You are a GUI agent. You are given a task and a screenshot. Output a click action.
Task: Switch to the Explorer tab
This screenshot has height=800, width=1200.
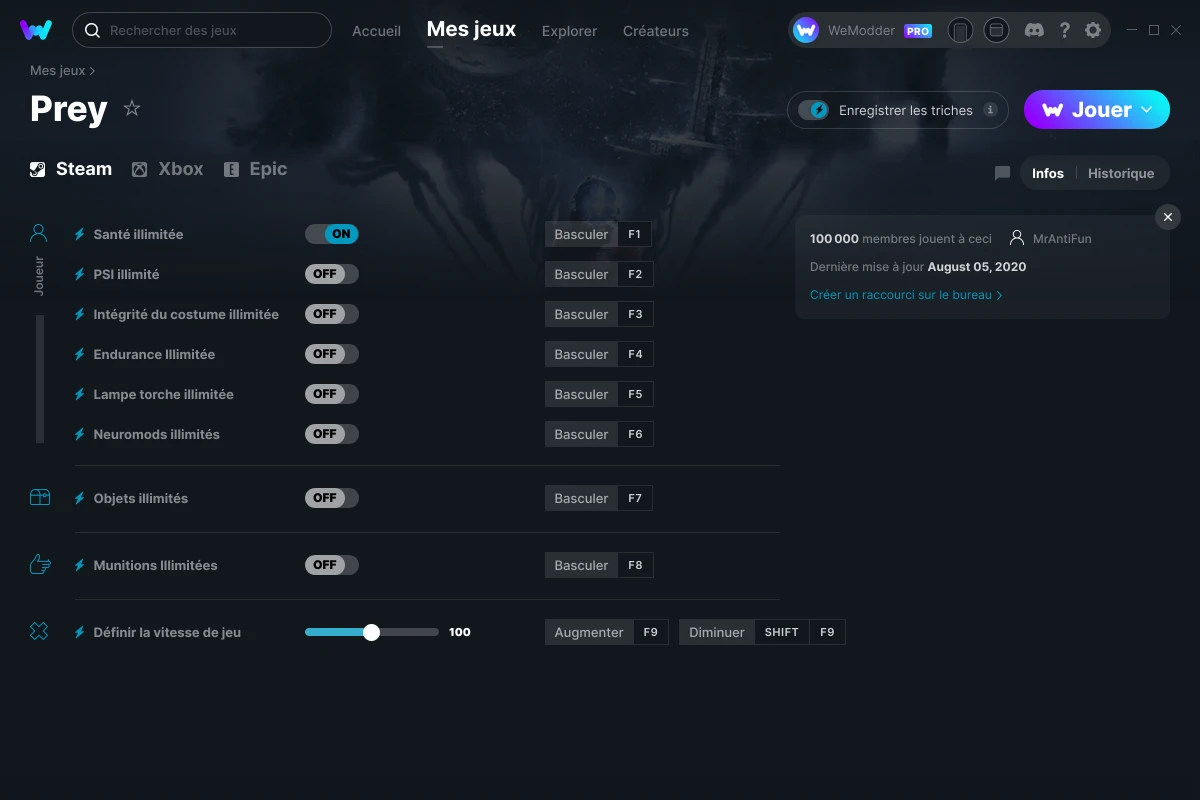569,31
